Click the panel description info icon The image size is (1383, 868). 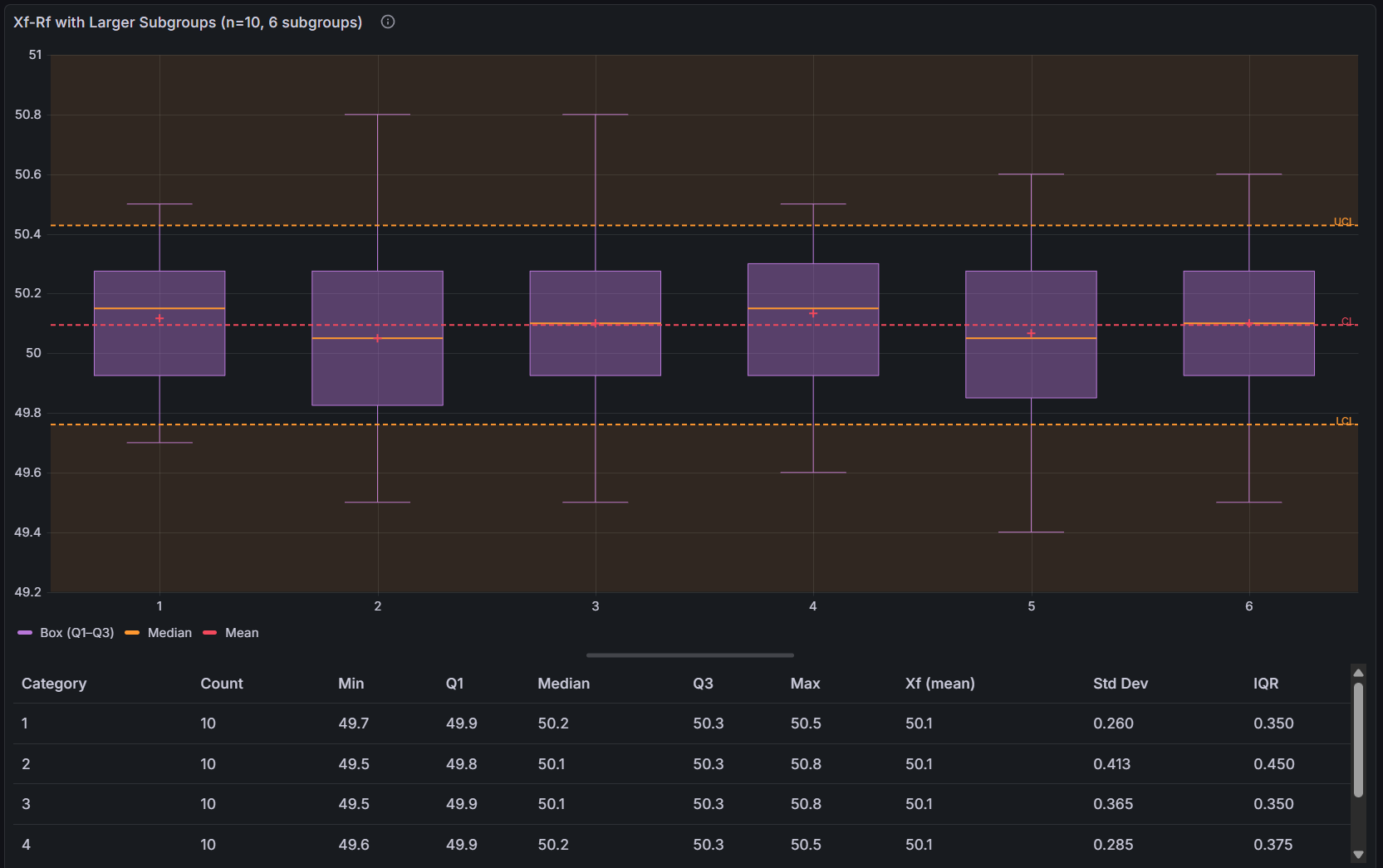click(x=388, y=22)
